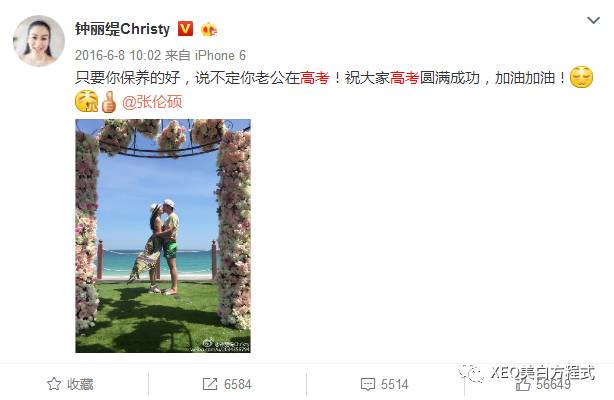
Task: Click the repost share icon
Action: coord(210,384)
